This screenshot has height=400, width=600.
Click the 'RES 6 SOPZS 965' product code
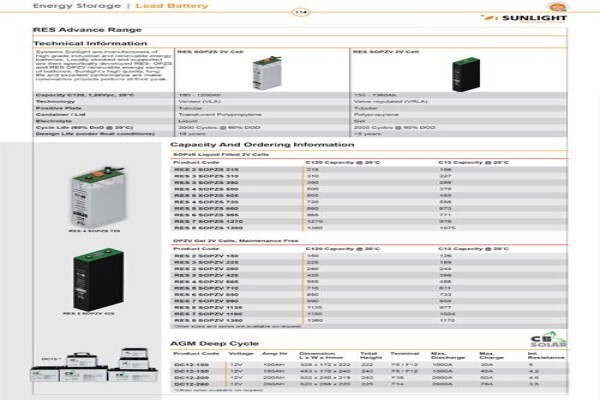tap(206, 215)
